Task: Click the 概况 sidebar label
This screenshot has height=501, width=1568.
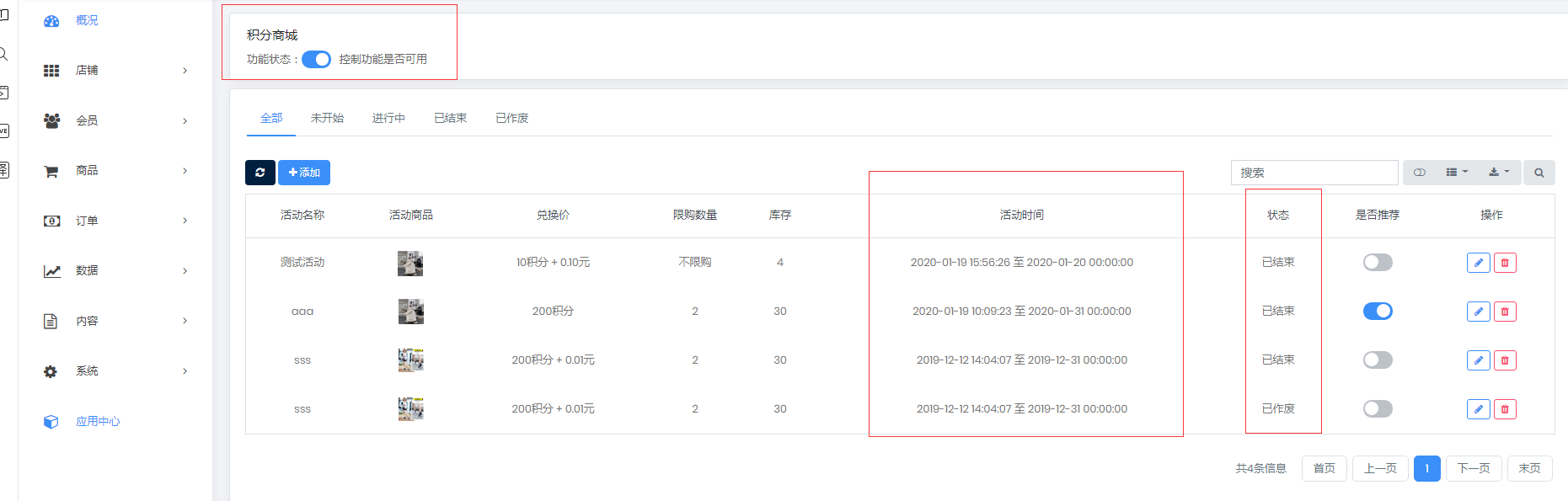Action: point(87,21)
